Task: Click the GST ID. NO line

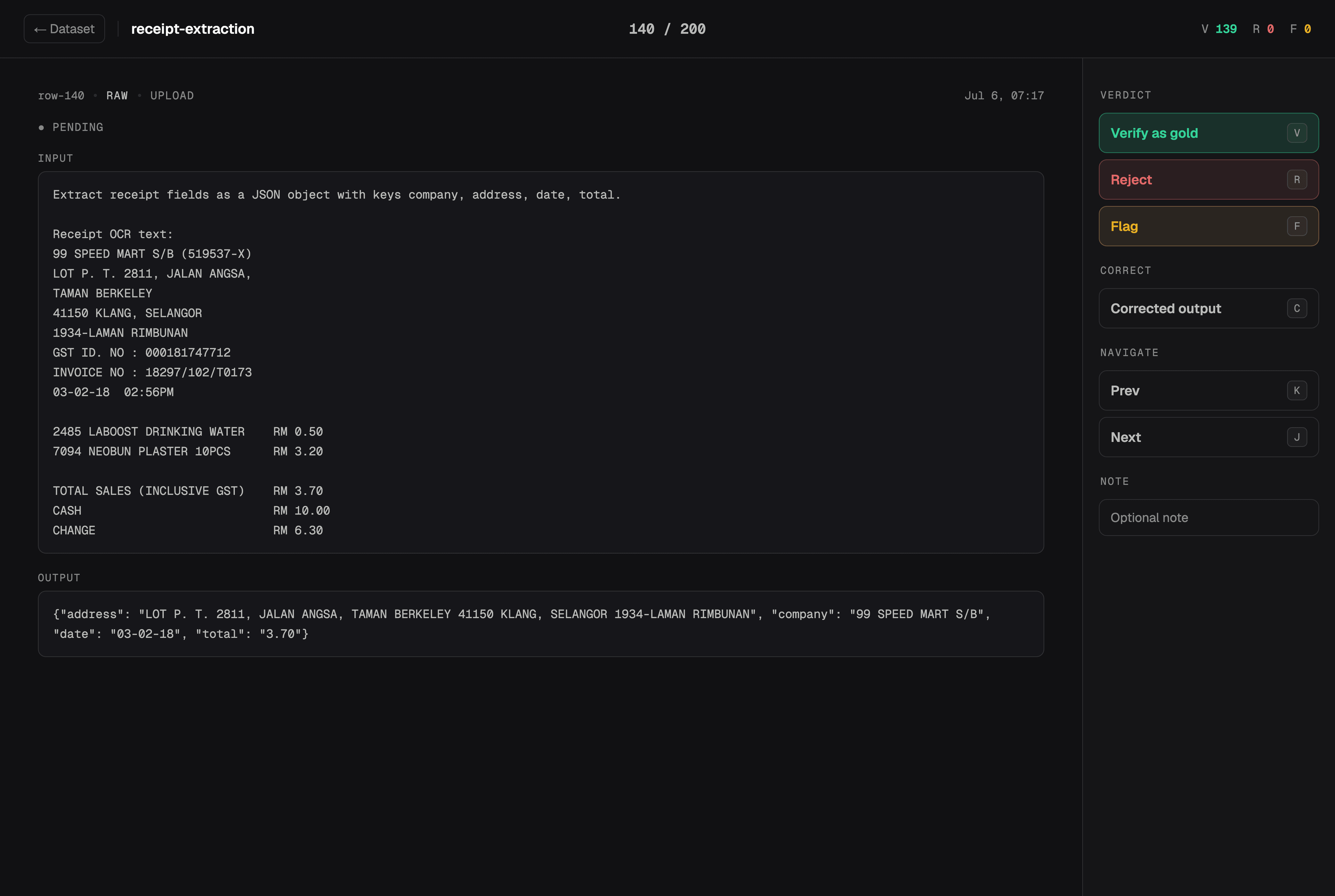Action: click(141, 353)
